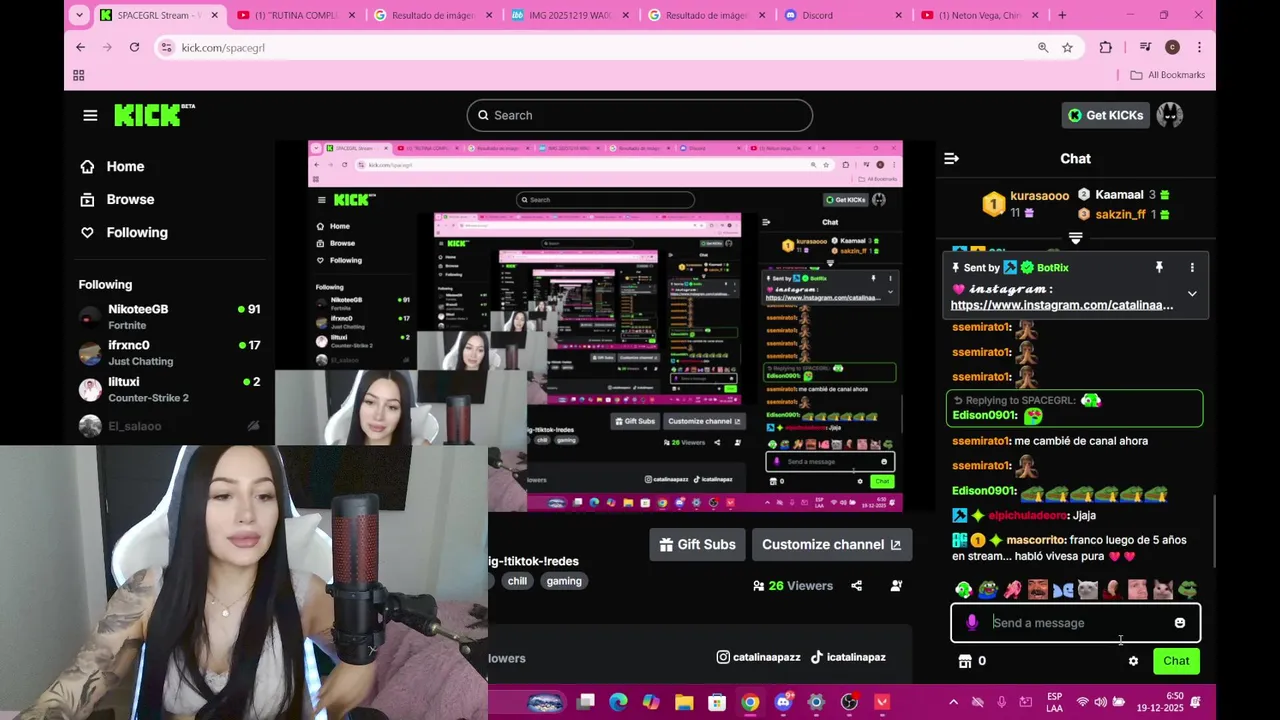Open the user avatar menu
Screen dimensions: 1280x720
1170,115
